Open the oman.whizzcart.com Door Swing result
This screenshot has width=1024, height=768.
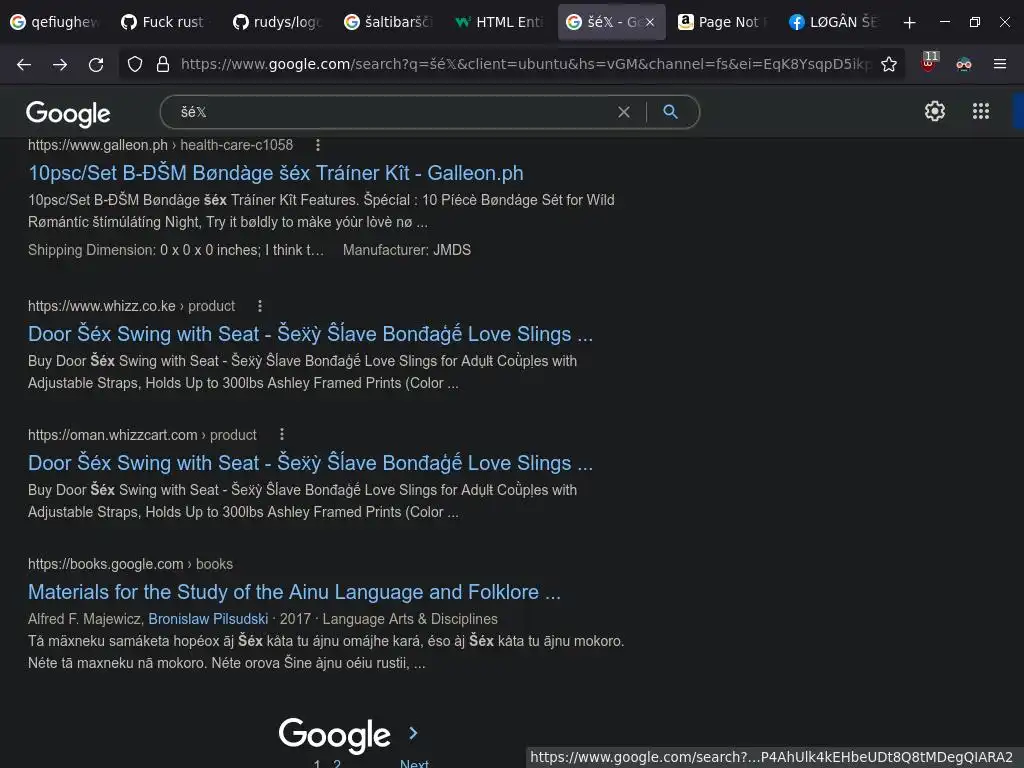click(310, 462)
